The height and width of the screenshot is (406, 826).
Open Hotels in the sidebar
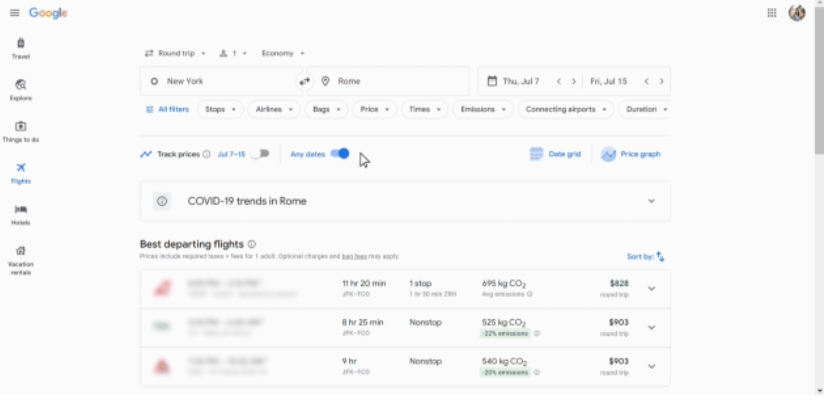21,215
